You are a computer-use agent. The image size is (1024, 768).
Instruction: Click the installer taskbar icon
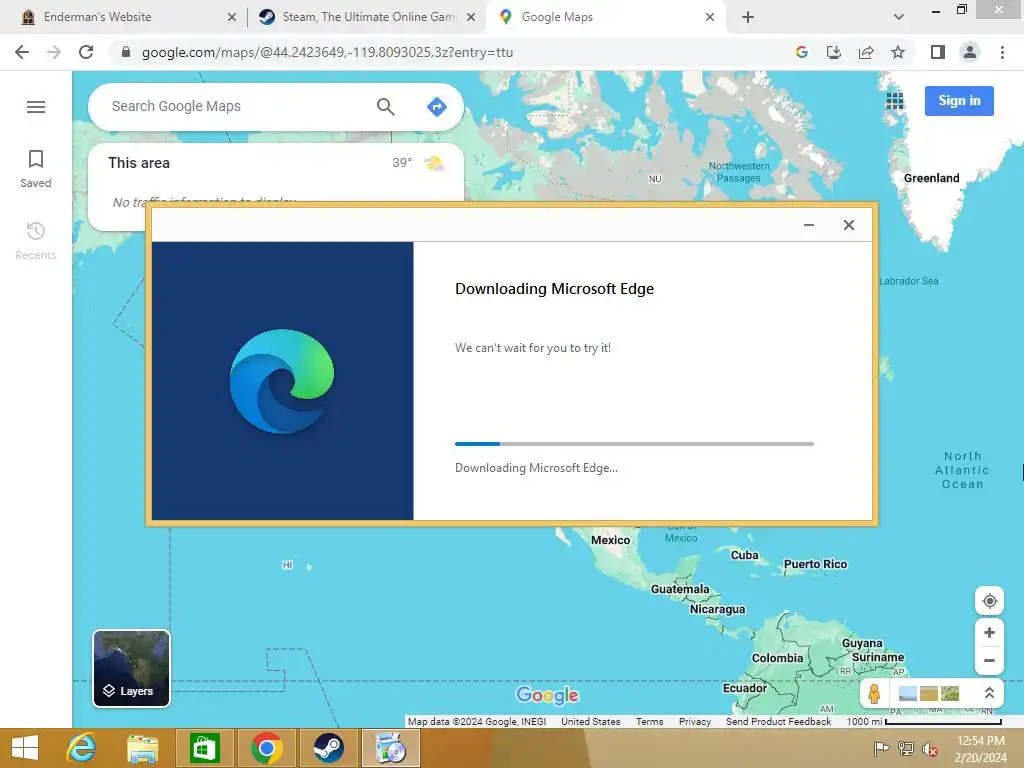point(391,748)
